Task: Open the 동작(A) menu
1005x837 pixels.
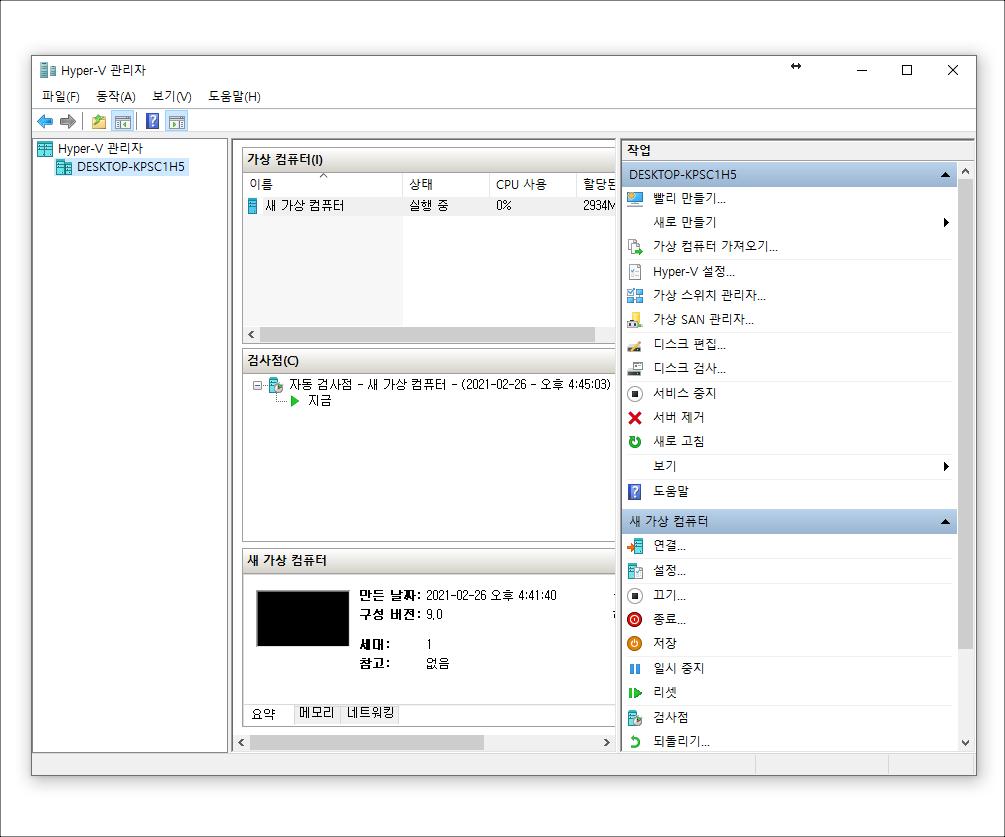Action: pyautogui.click(x=116, y=97)
